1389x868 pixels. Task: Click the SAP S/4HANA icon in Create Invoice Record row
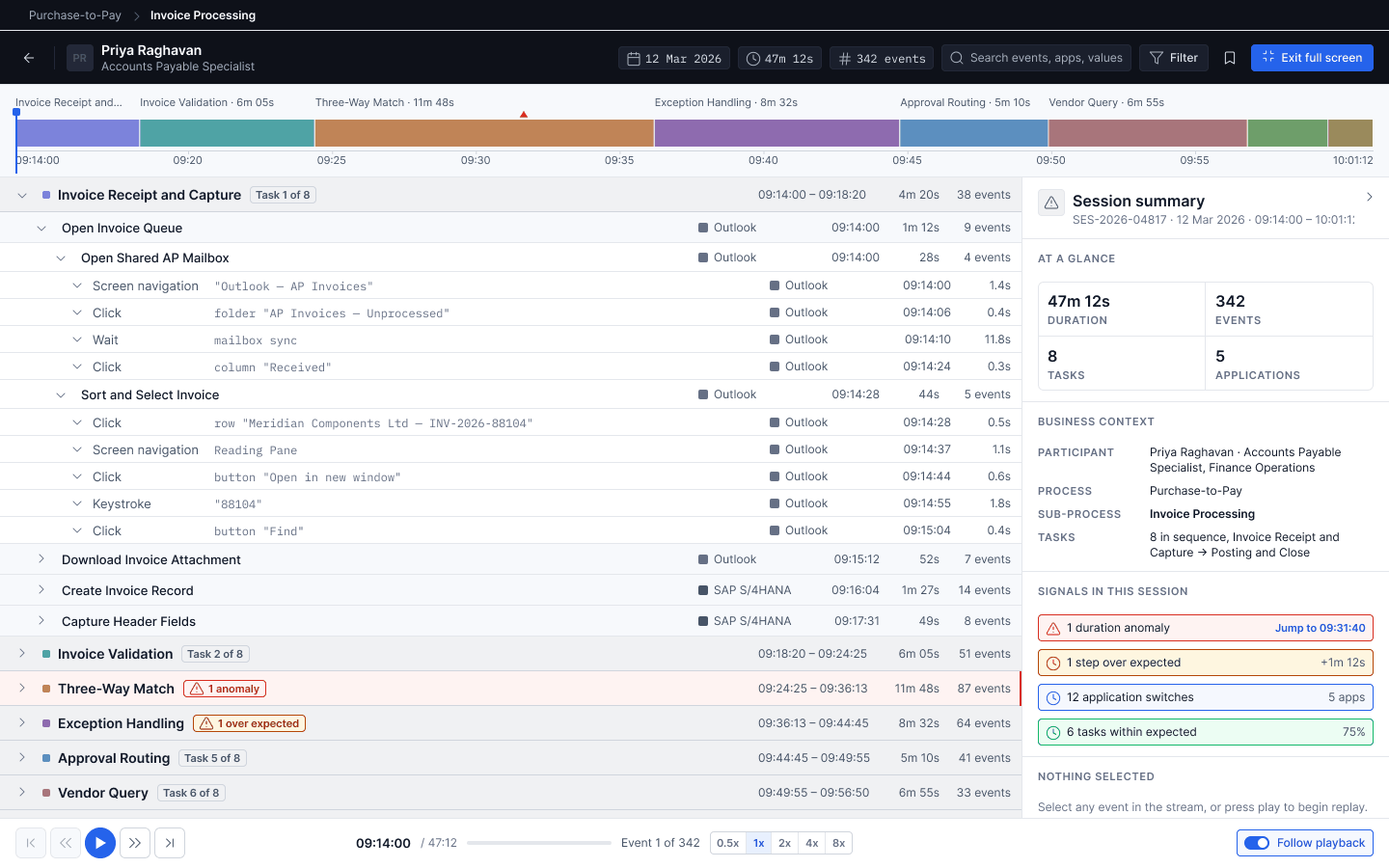[x=703, y=590]
